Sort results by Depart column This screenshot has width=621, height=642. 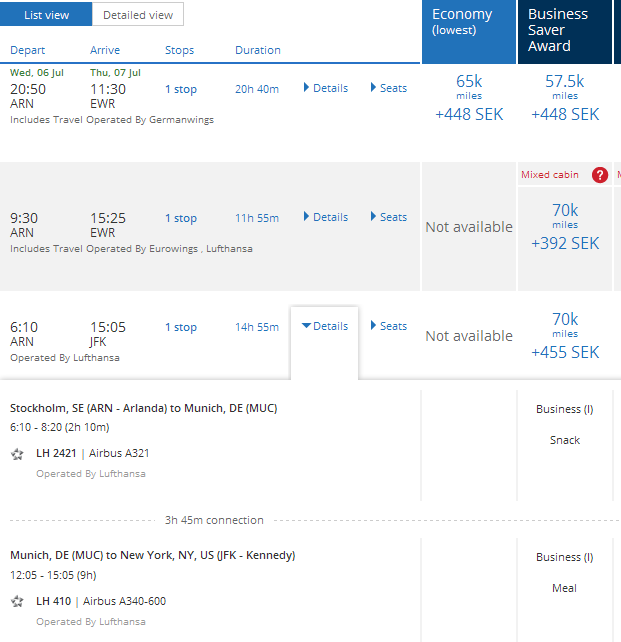[27, 50]
